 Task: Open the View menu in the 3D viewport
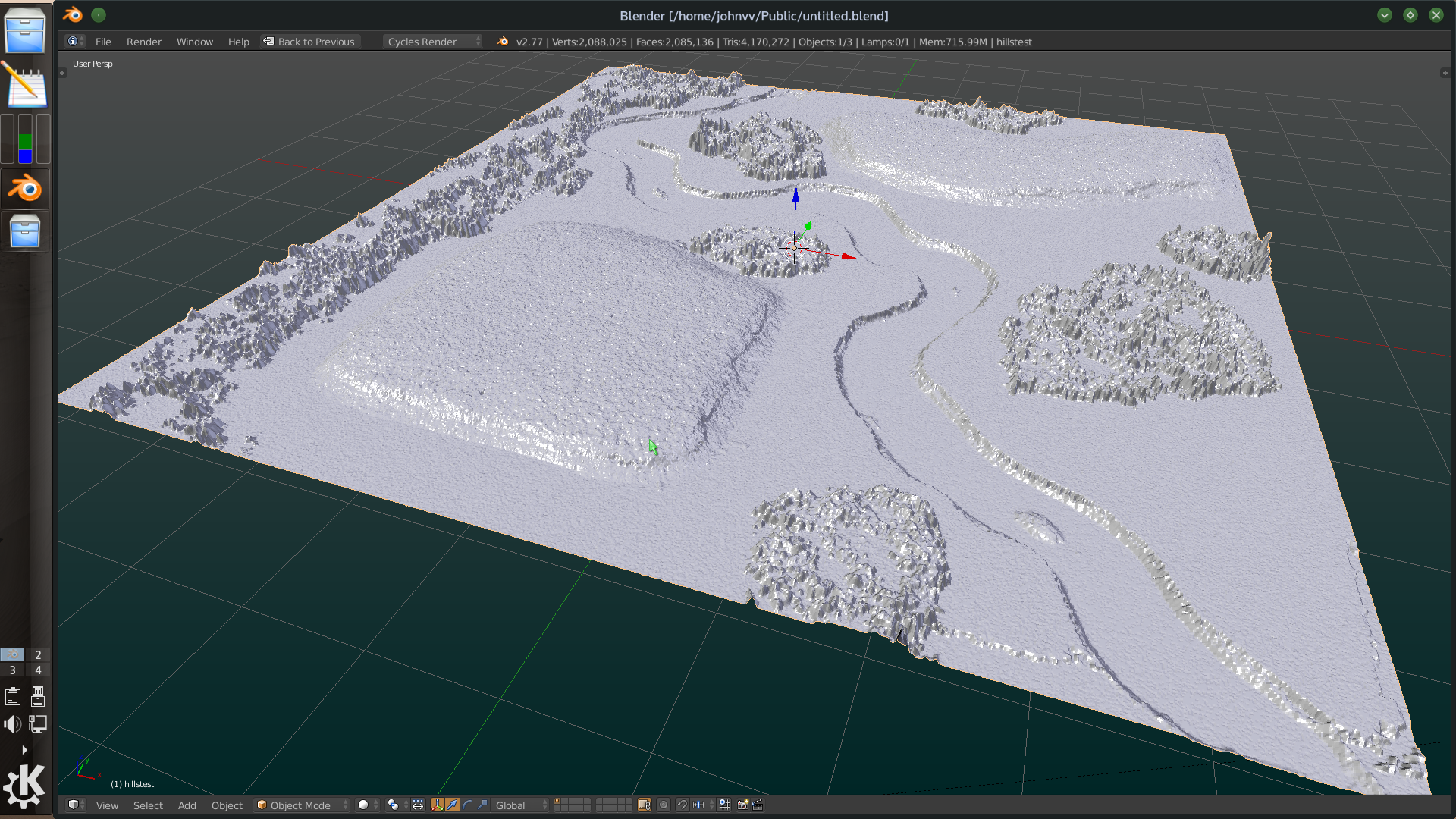click(x=107, y=805)
